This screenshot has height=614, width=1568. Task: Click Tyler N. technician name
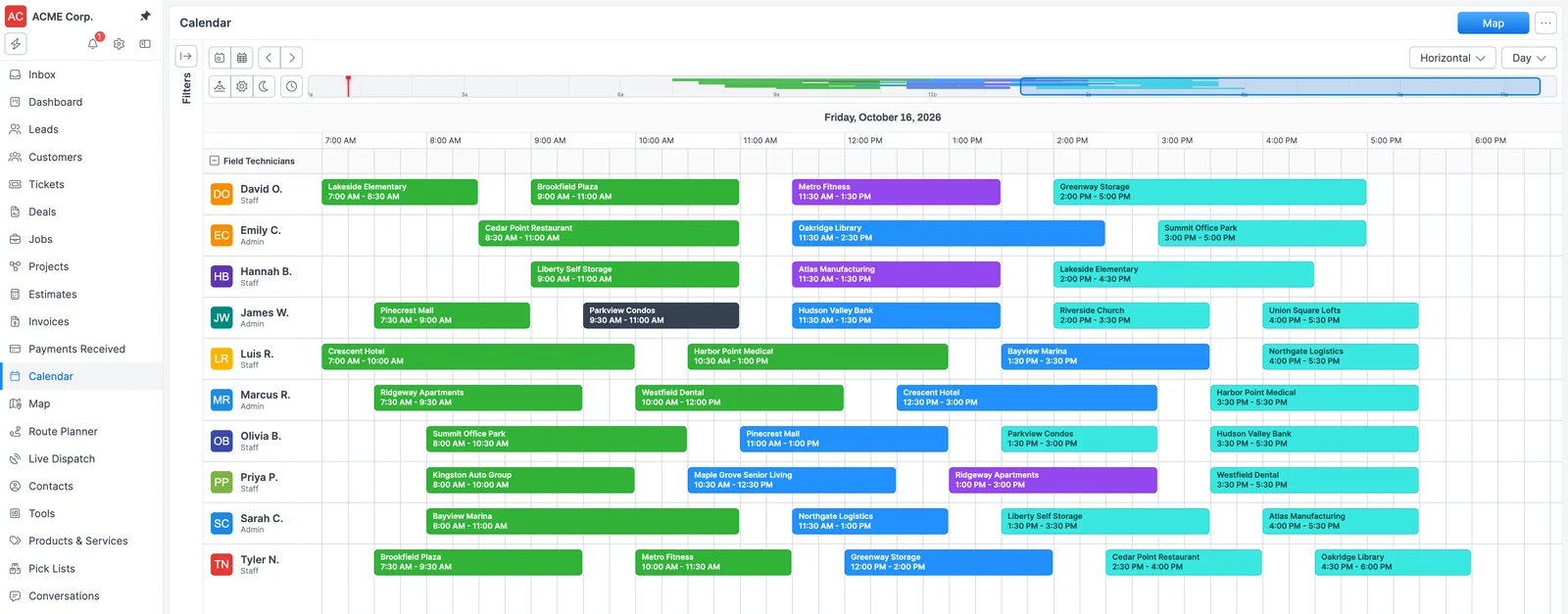point(260,559)
